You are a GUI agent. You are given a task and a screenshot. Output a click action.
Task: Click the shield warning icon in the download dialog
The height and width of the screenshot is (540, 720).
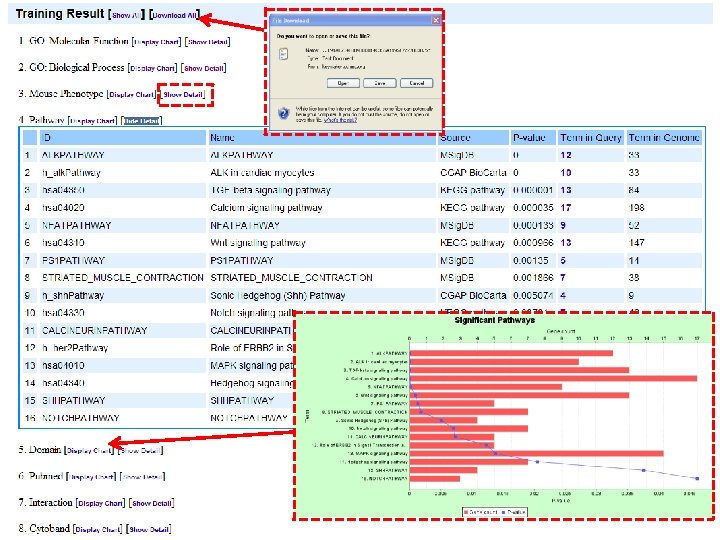(284, 113)
